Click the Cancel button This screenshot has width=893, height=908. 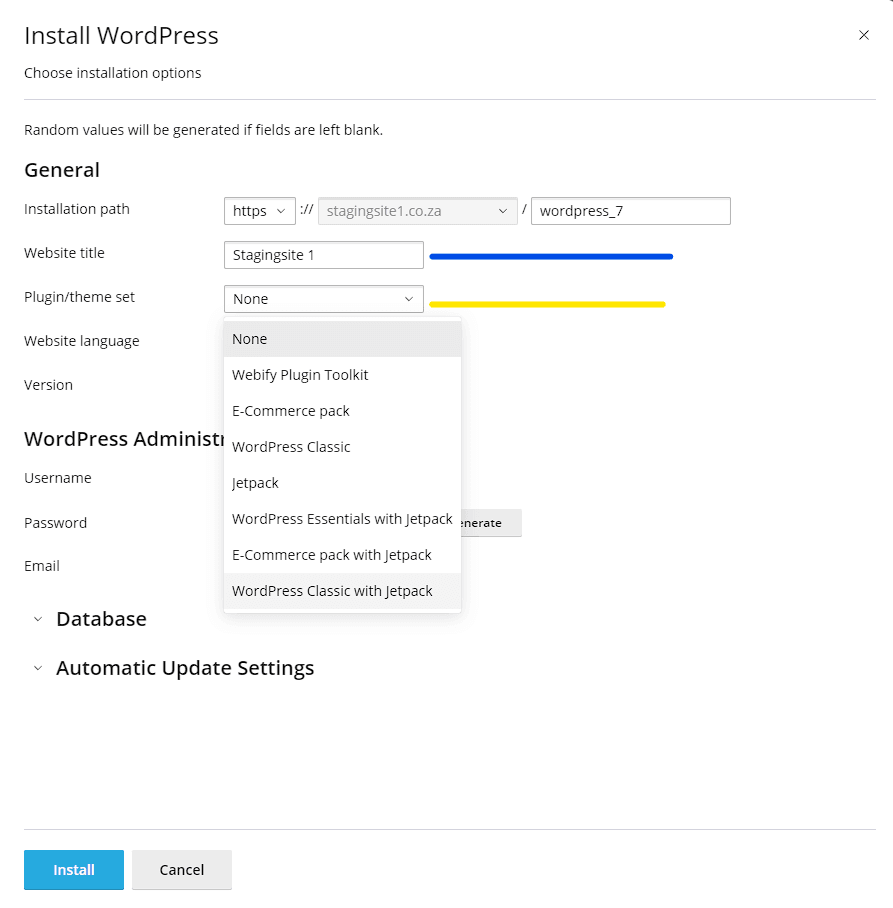(182, 869)
